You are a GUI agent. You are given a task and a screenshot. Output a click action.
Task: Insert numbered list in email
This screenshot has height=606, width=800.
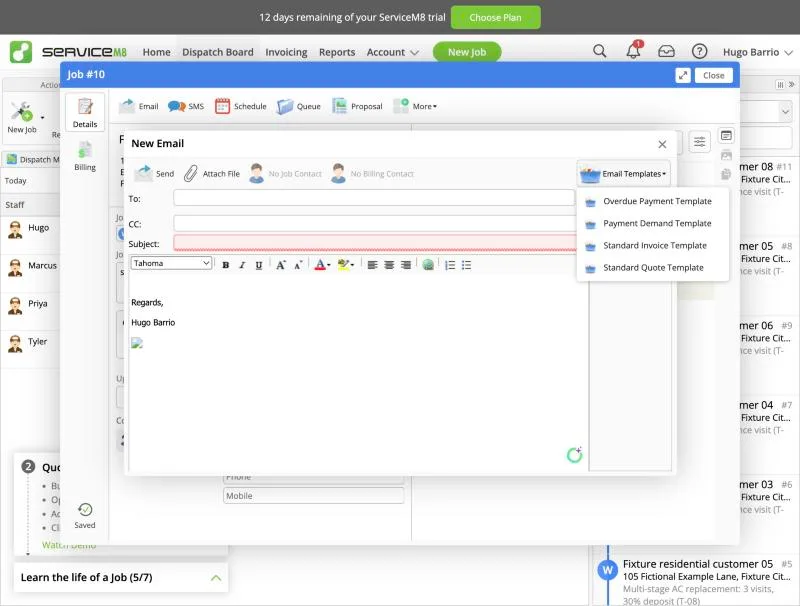[x=450, y=265]
